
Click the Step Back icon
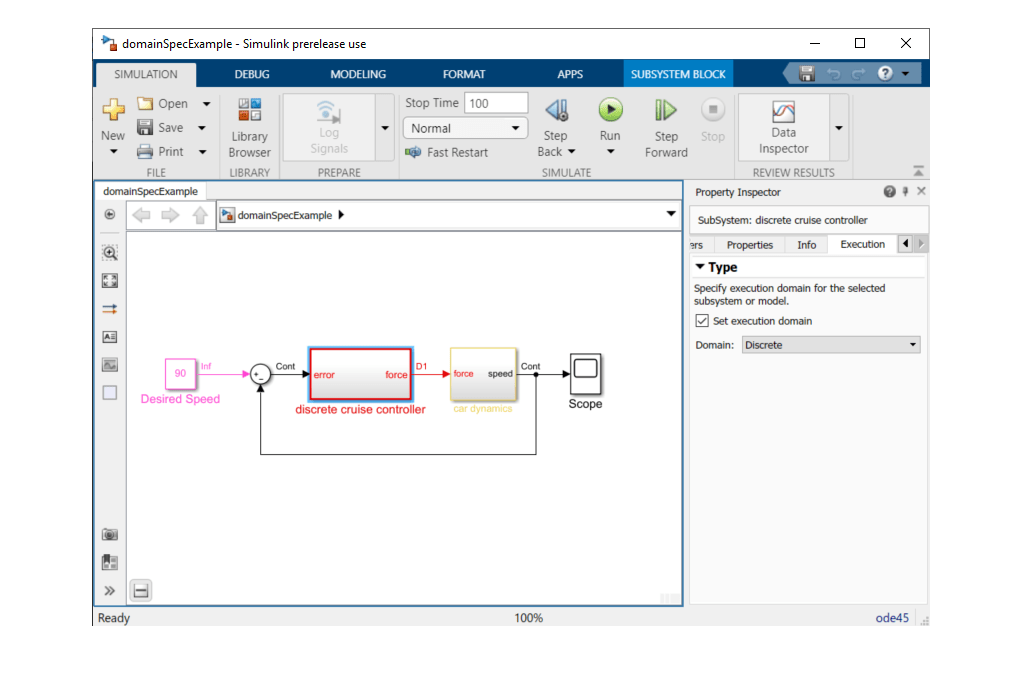click(x=557, y=111)
